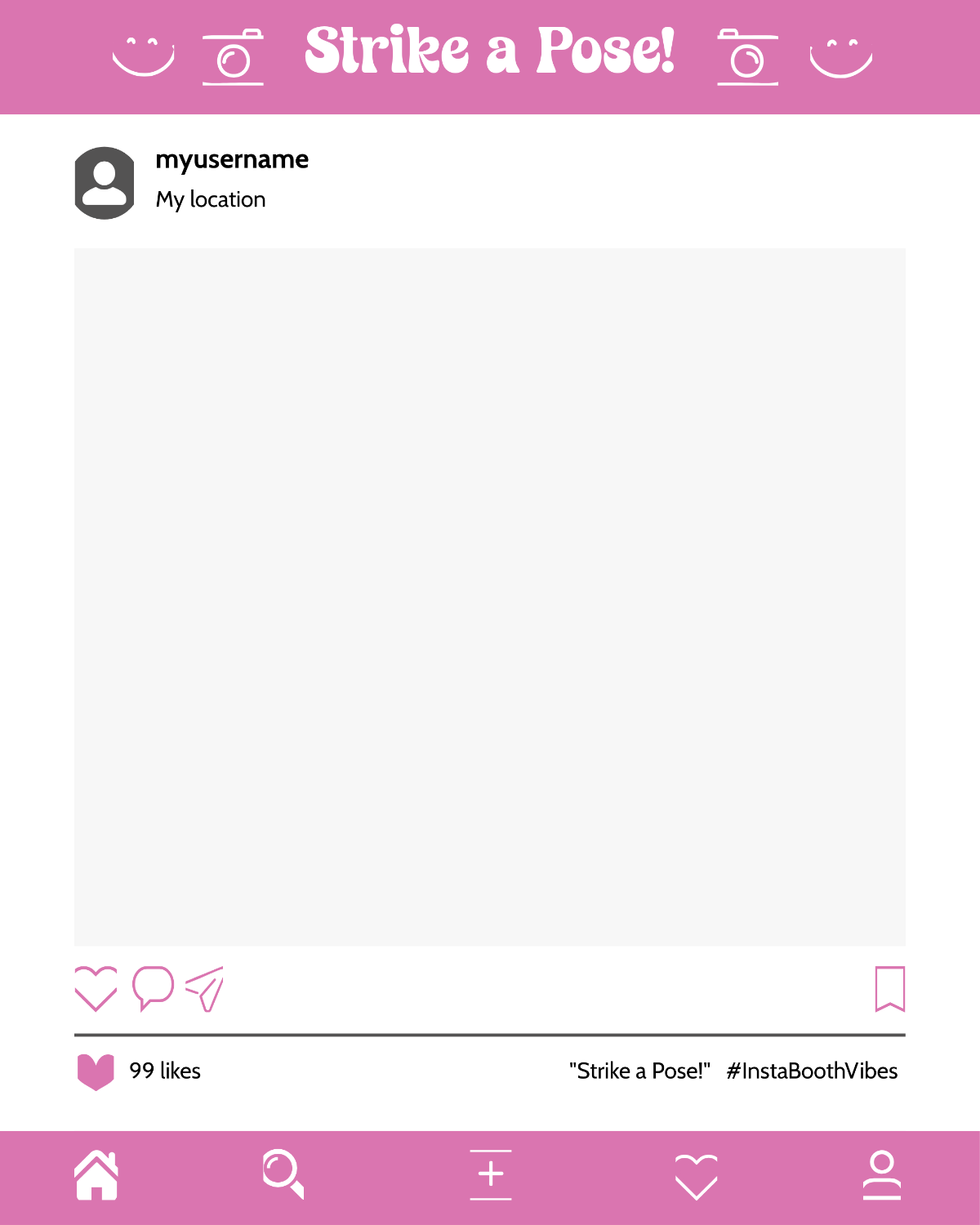Go to Home in bottom bar
This screenshot has height=1225, width=980.
point(97,1175)
